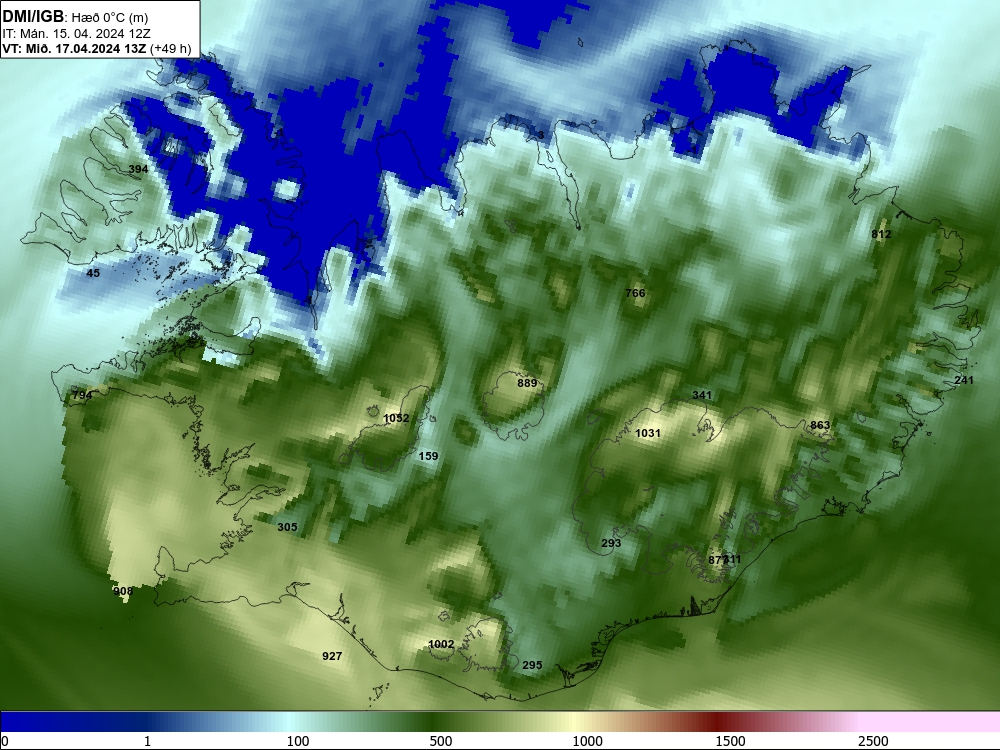The height and width of the screenshot is (750, 1000).
Task: Click the title text "DMI/IGB: Hæð 0°C (m)"
Action: 75,17
